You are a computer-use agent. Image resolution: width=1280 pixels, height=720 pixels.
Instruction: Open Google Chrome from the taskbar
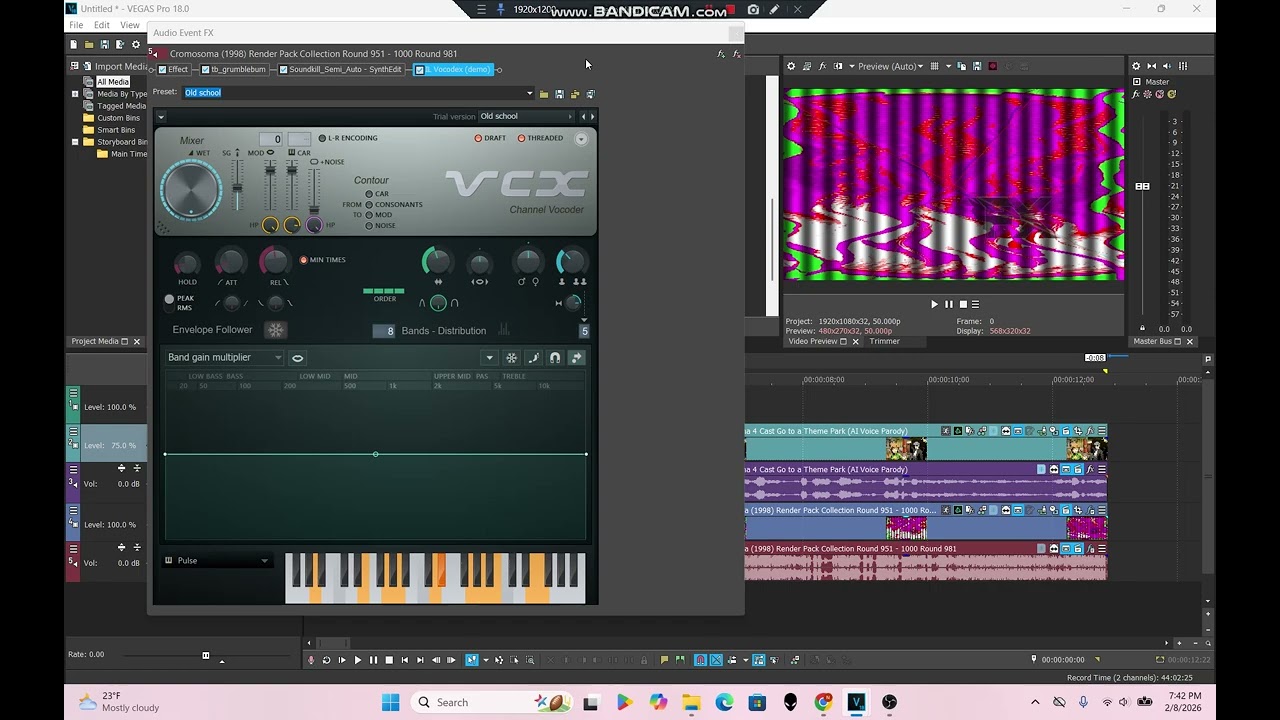coord(823,702)
